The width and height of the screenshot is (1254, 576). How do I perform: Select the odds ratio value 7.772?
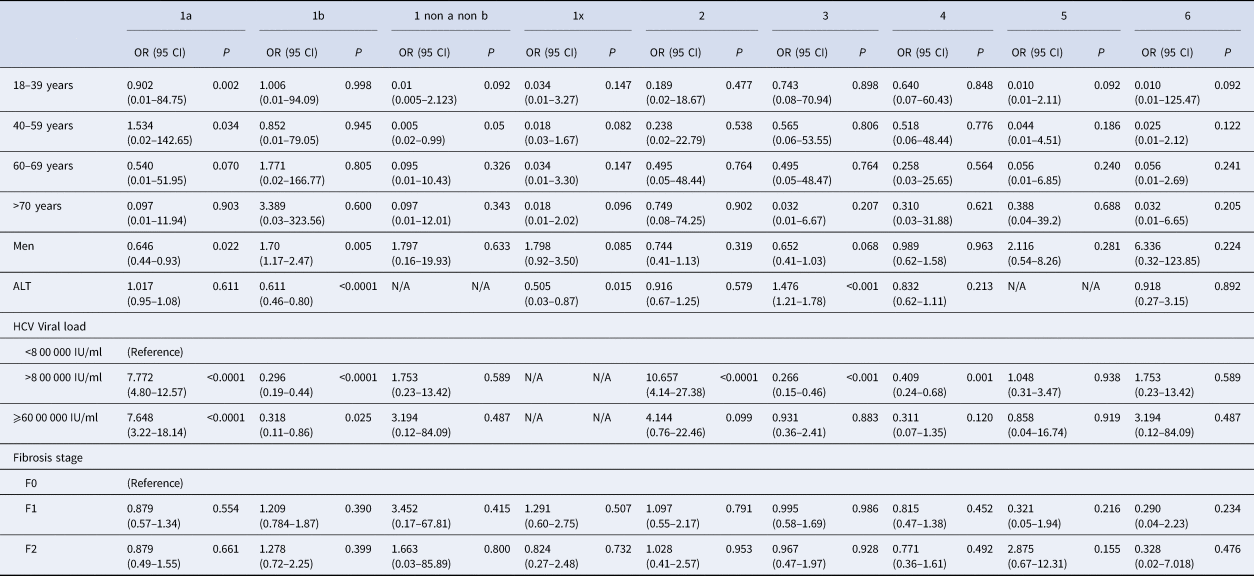click(142, 376)
